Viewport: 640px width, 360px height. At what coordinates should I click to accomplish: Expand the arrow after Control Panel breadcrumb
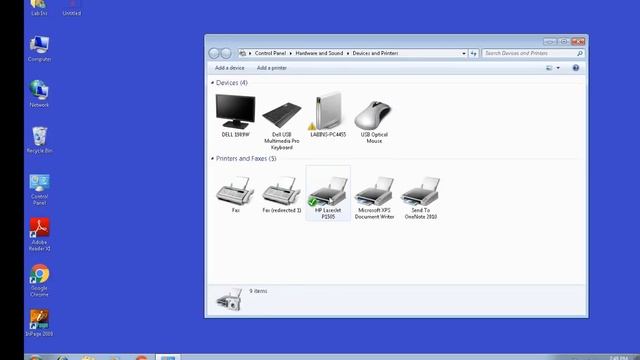(291, 53)
